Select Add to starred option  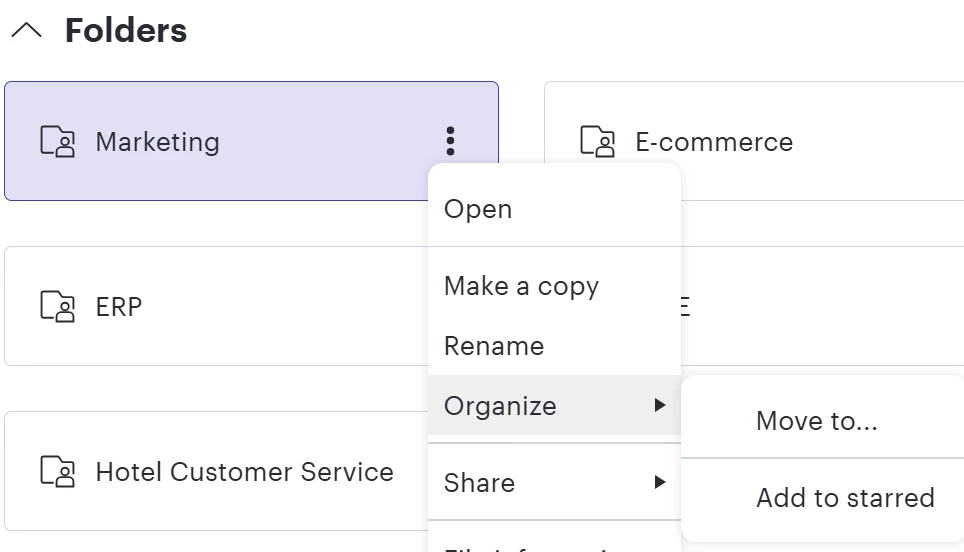845,498
